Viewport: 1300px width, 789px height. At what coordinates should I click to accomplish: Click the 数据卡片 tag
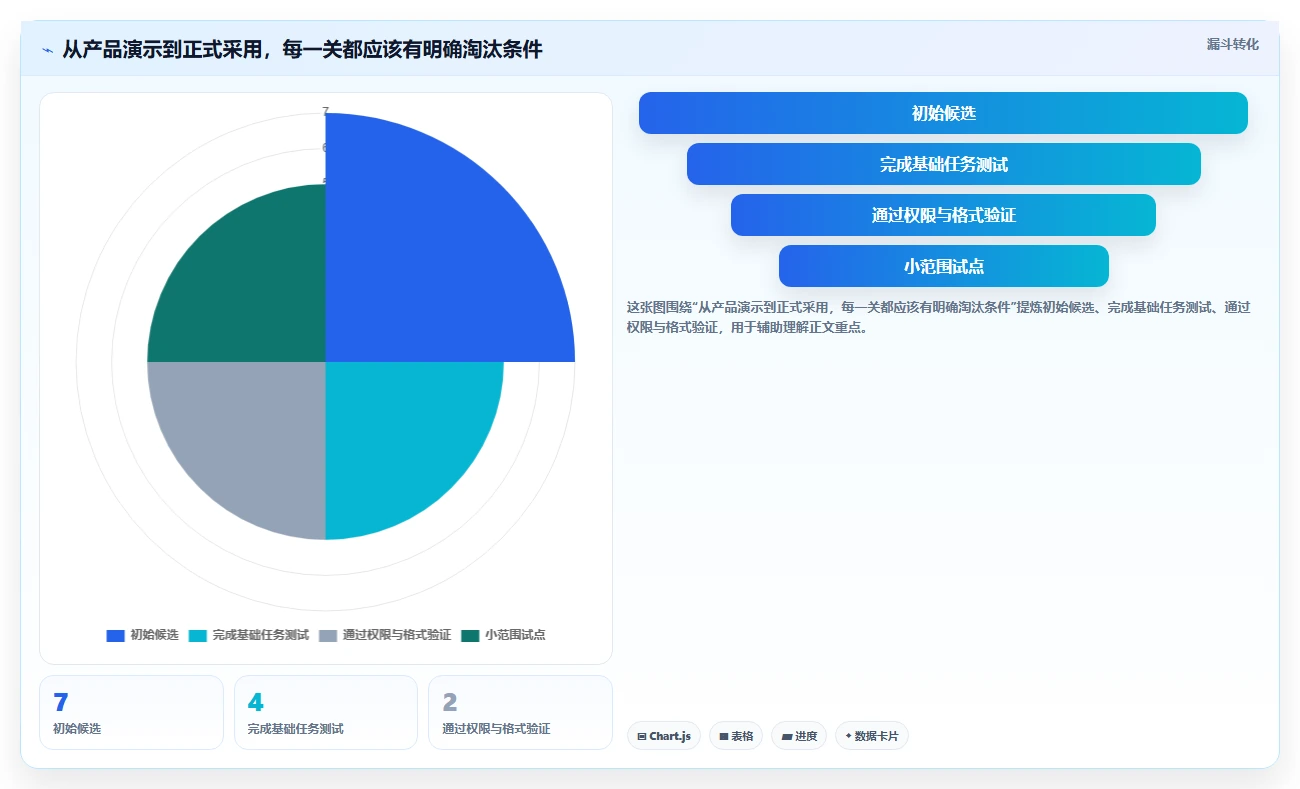coord(872,736)
